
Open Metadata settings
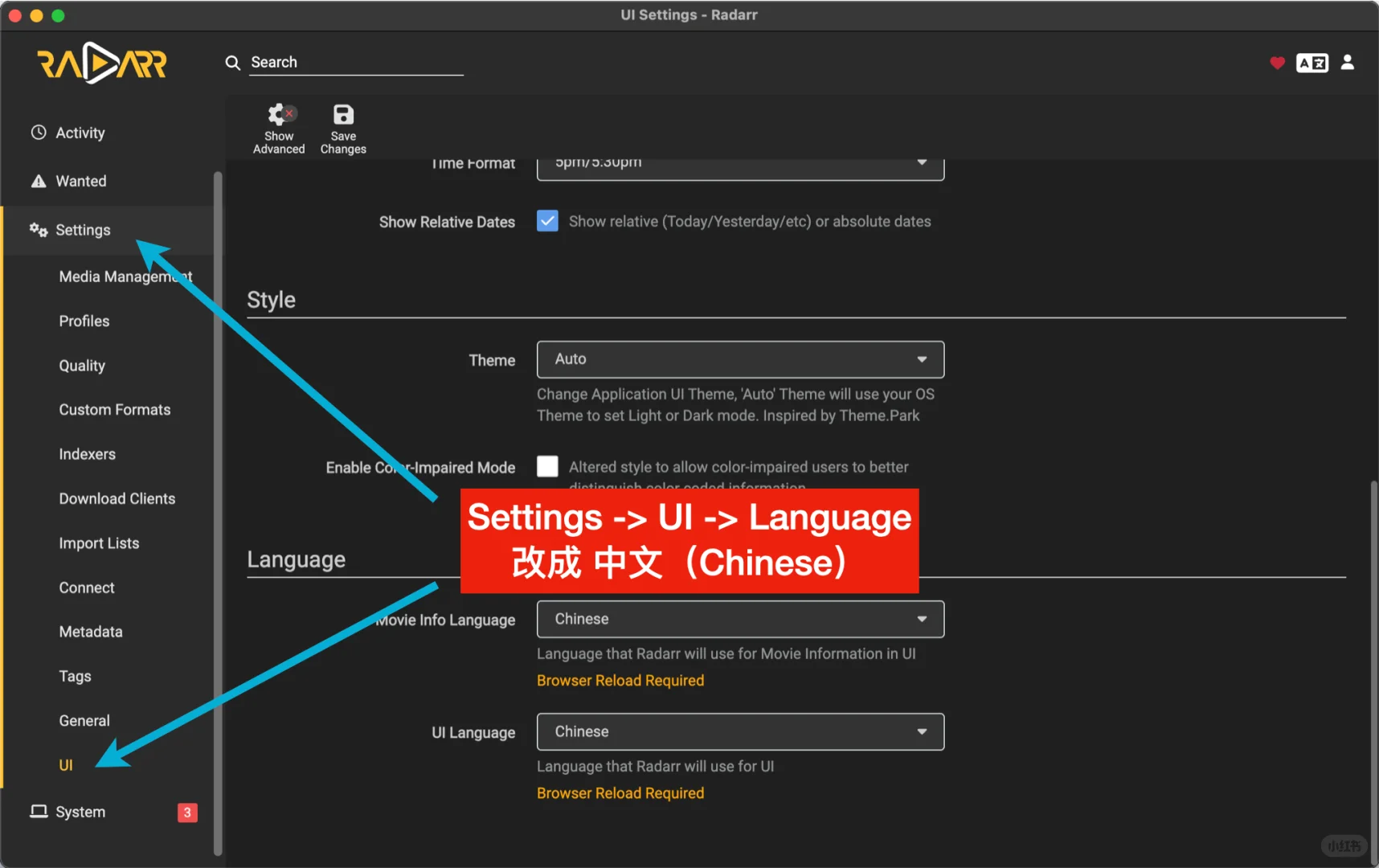(91, 632)
